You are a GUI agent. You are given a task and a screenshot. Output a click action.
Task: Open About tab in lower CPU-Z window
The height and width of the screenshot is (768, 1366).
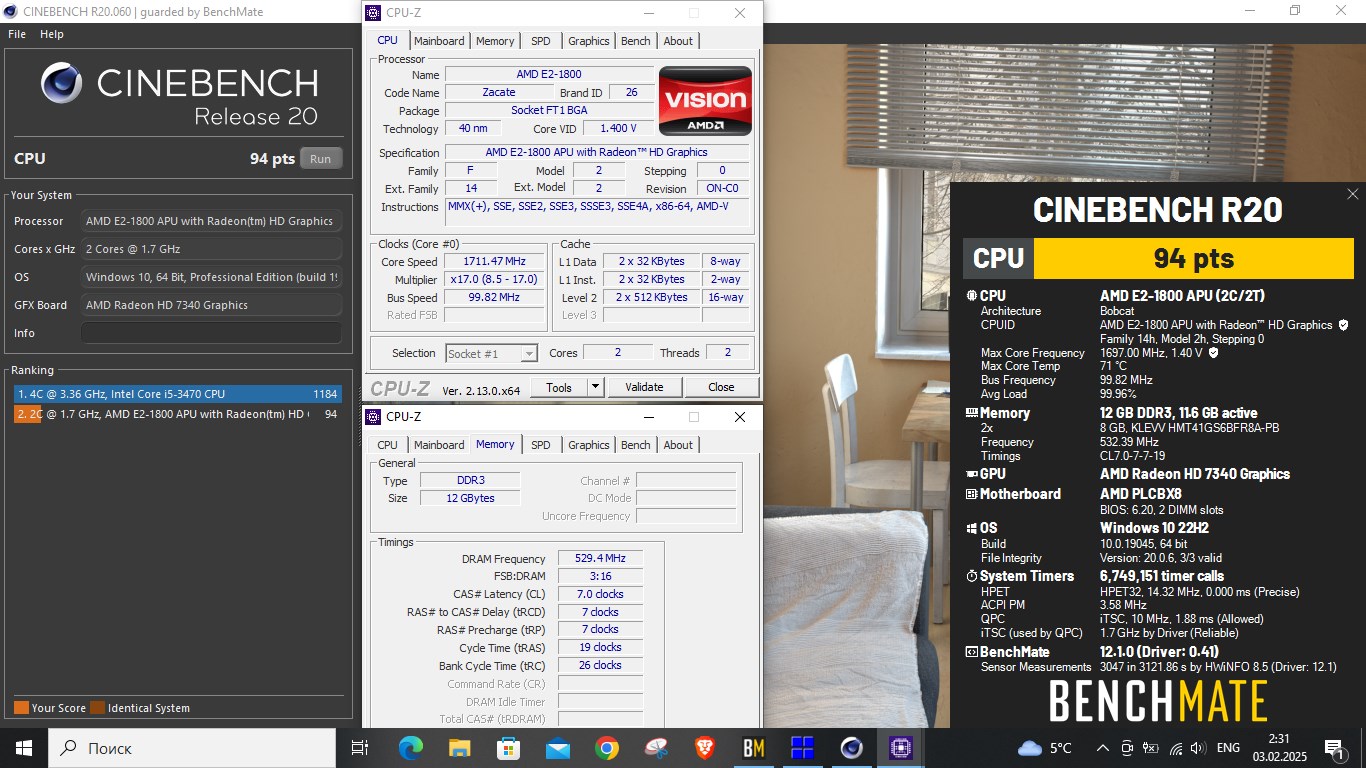678,445
